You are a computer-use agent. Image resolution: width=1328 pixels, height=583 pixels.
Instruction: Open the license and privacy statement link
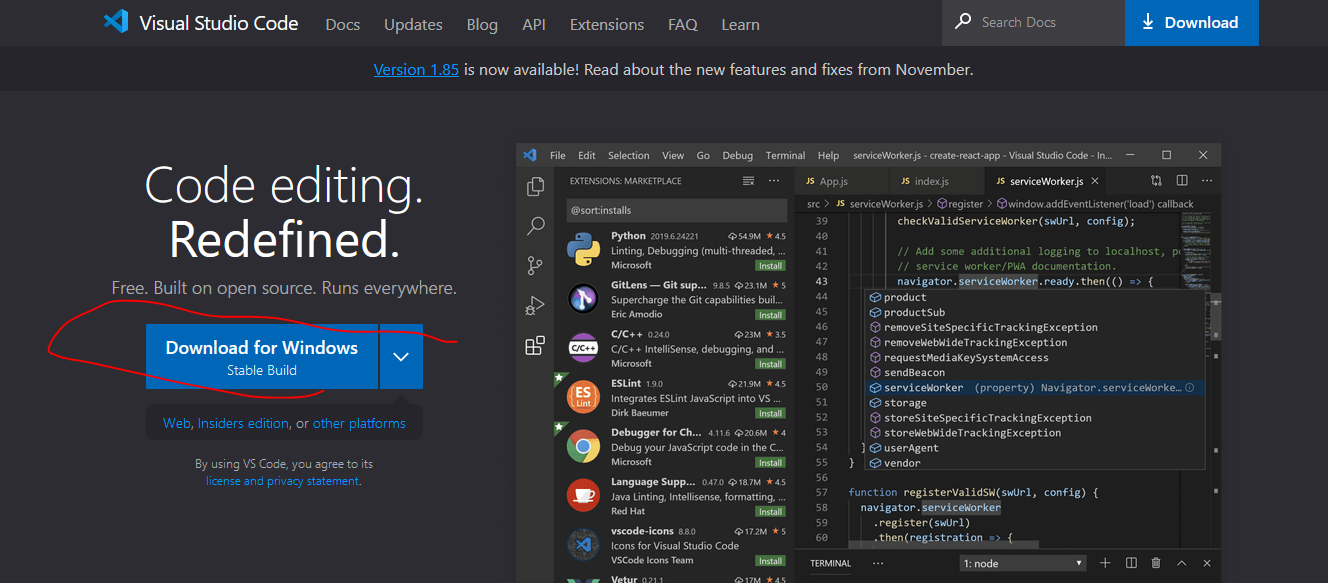(282, 481)
